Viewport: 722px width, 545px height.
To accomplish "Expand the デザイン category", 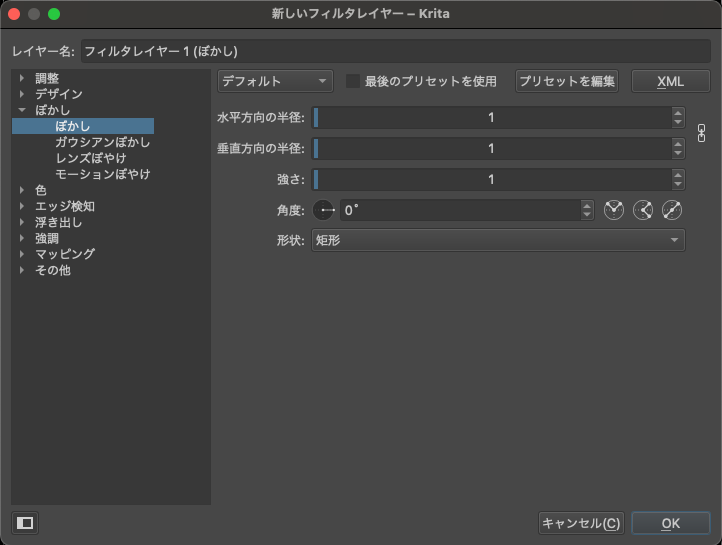I will click(22, 94).
